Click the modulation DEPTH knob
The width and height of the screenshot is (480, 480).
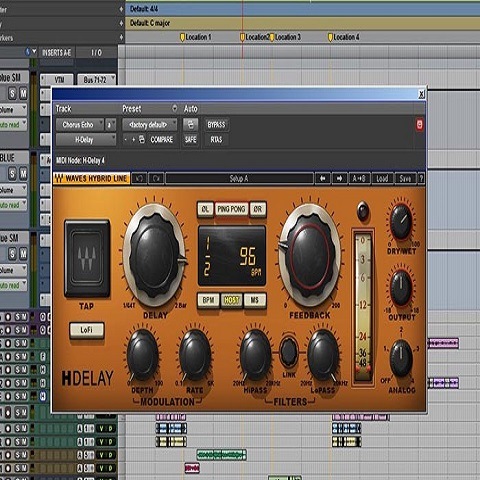(x=143, y=355)
